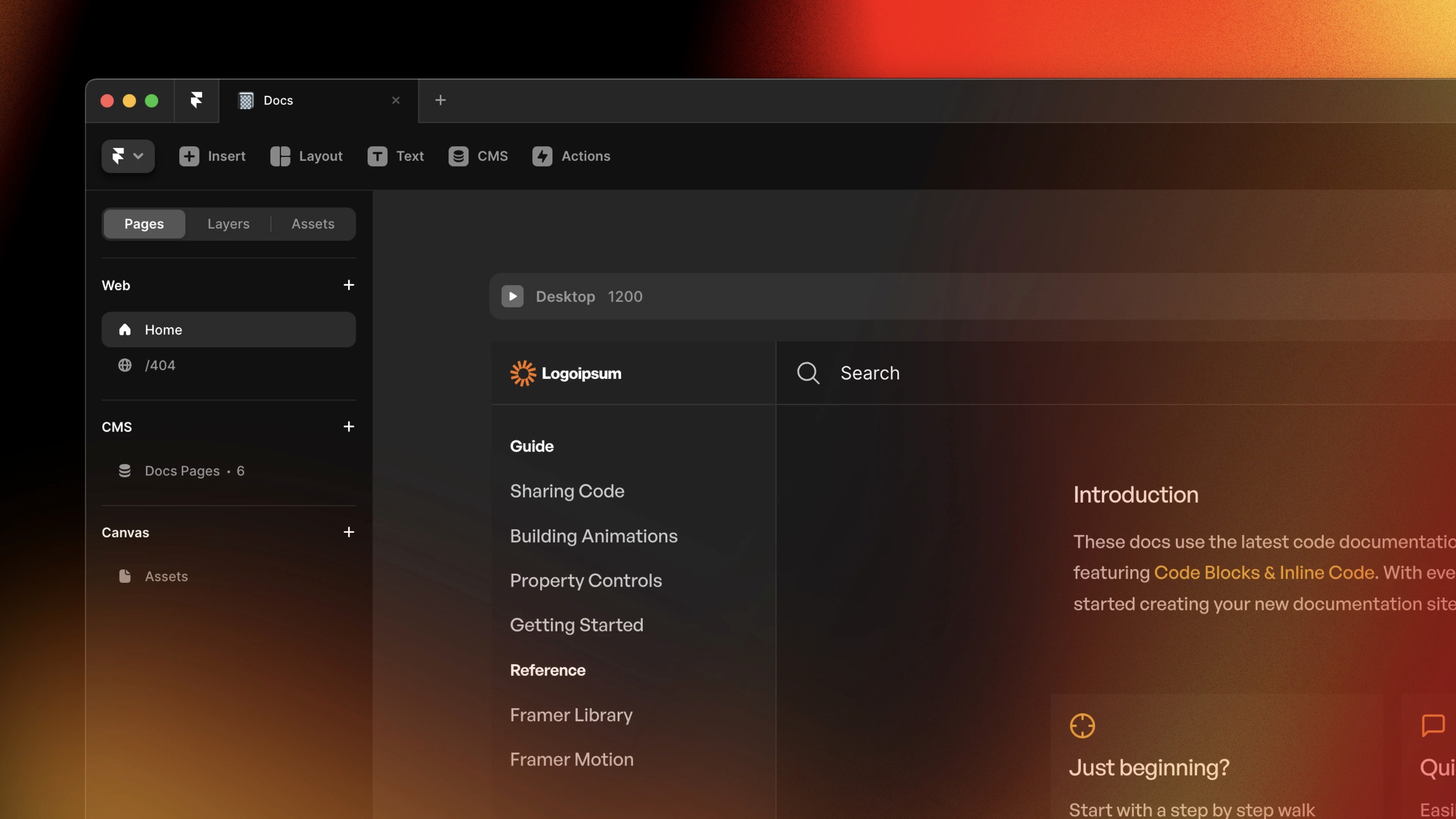Screen dimensions: 1456x819
Task: Switch to the Assets panel tab
Action: point(313,224)
